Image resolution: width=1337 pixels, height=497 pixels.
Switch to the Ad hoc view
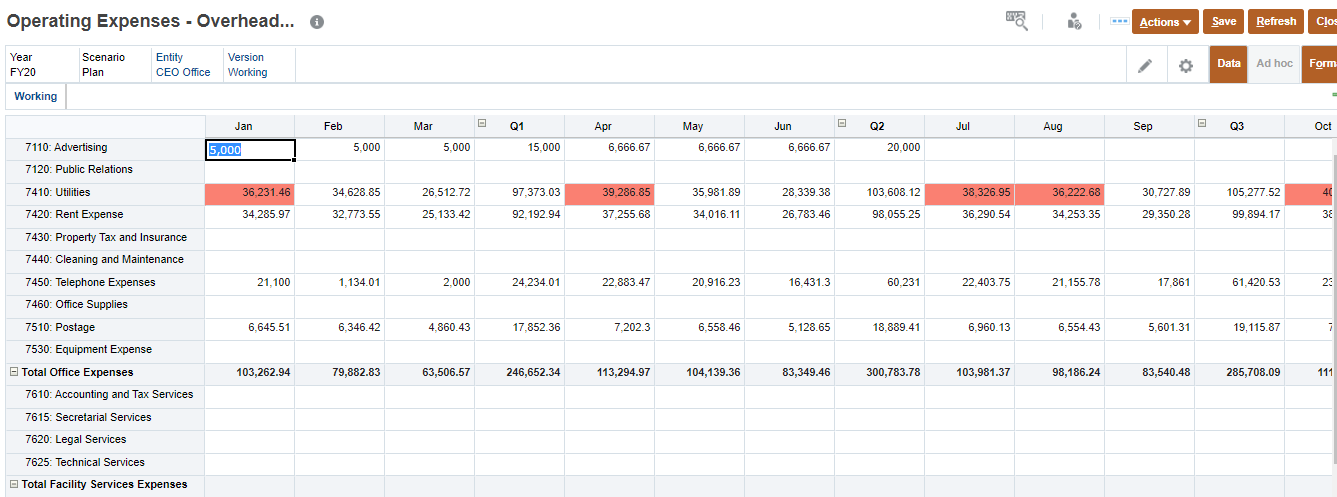point(1274,64)
